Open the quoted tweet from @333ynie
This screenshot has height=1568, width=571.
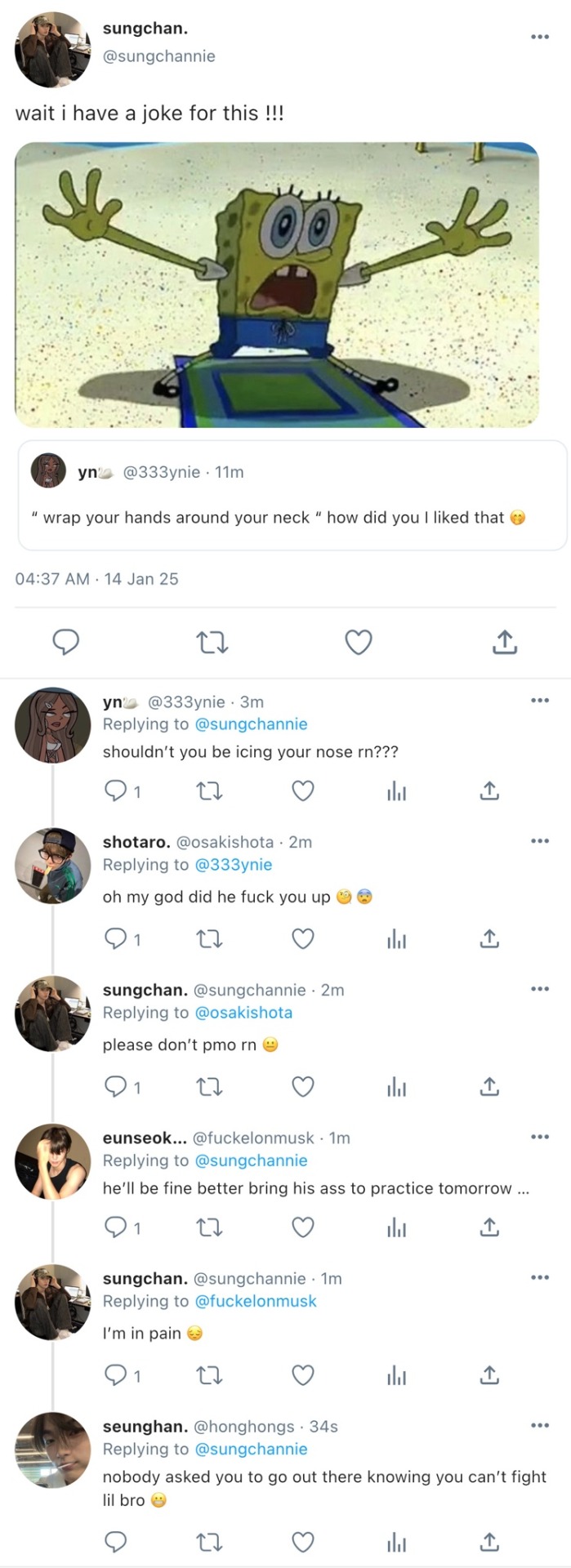click(292, 496)
